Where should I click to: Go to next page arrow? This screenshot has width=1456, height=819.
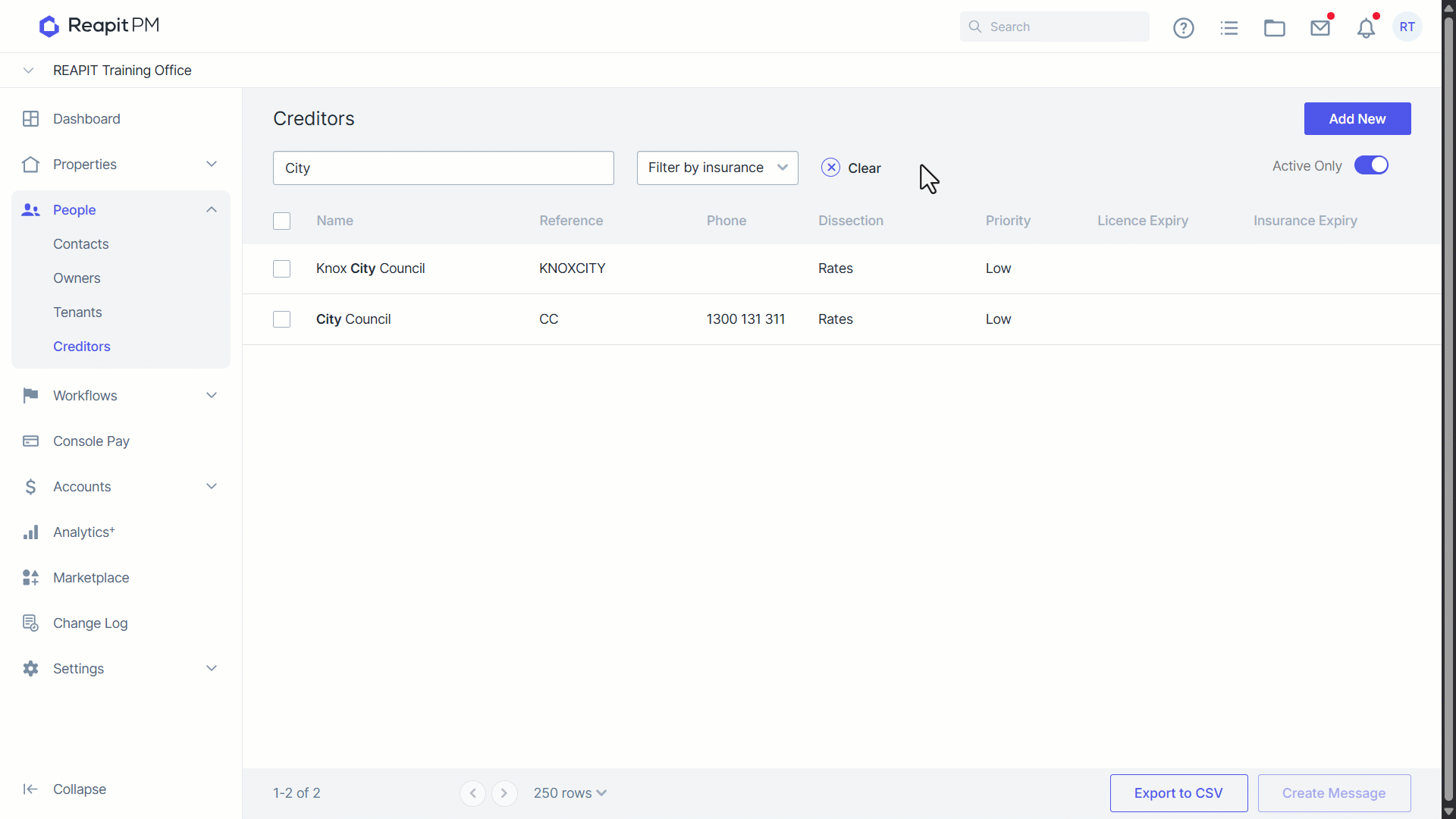pyautogui.click(x=504, y=793)
